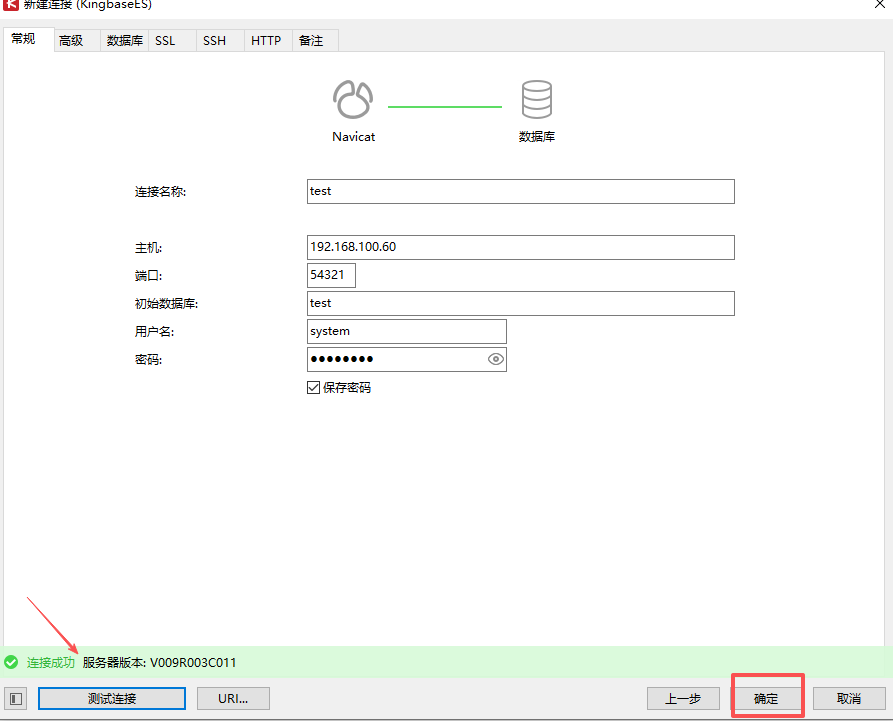The height and width of the screenshot is (721, 893).
Task: Click the 连接成功 status text
Action: click(x=51, y=662)
